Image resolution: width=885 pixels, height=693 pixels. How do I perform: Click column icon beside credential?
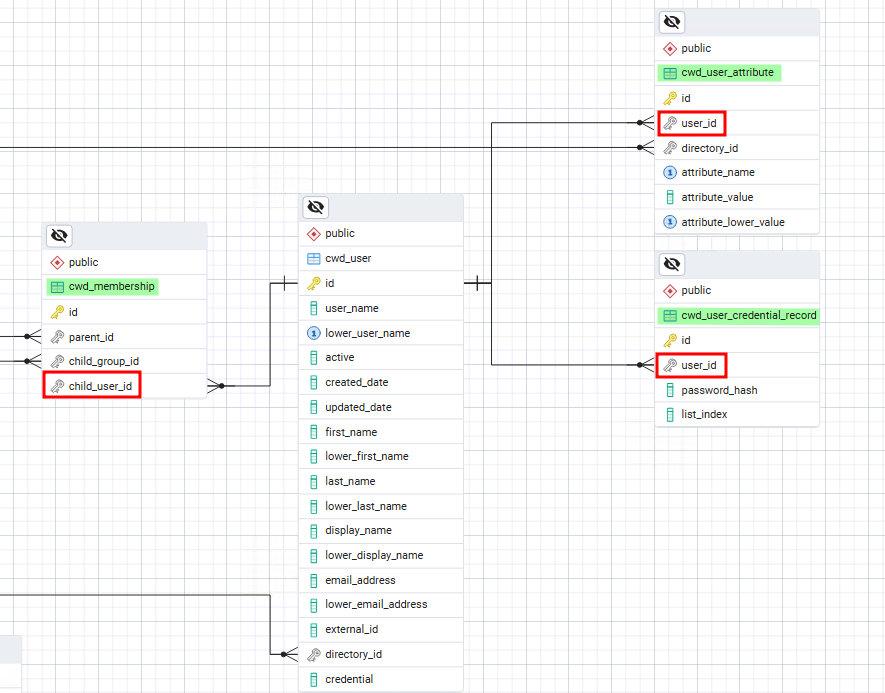tap(313, 679)
